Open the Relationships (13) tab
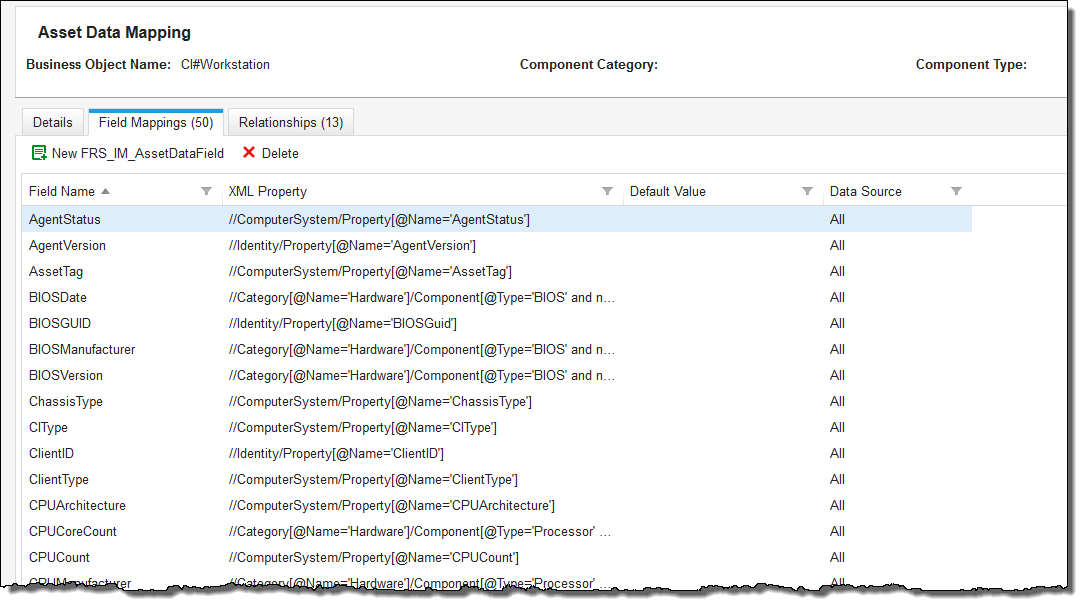Image resolution: width=1083 pixels, height=606 pixels. (x=290, y=122)
